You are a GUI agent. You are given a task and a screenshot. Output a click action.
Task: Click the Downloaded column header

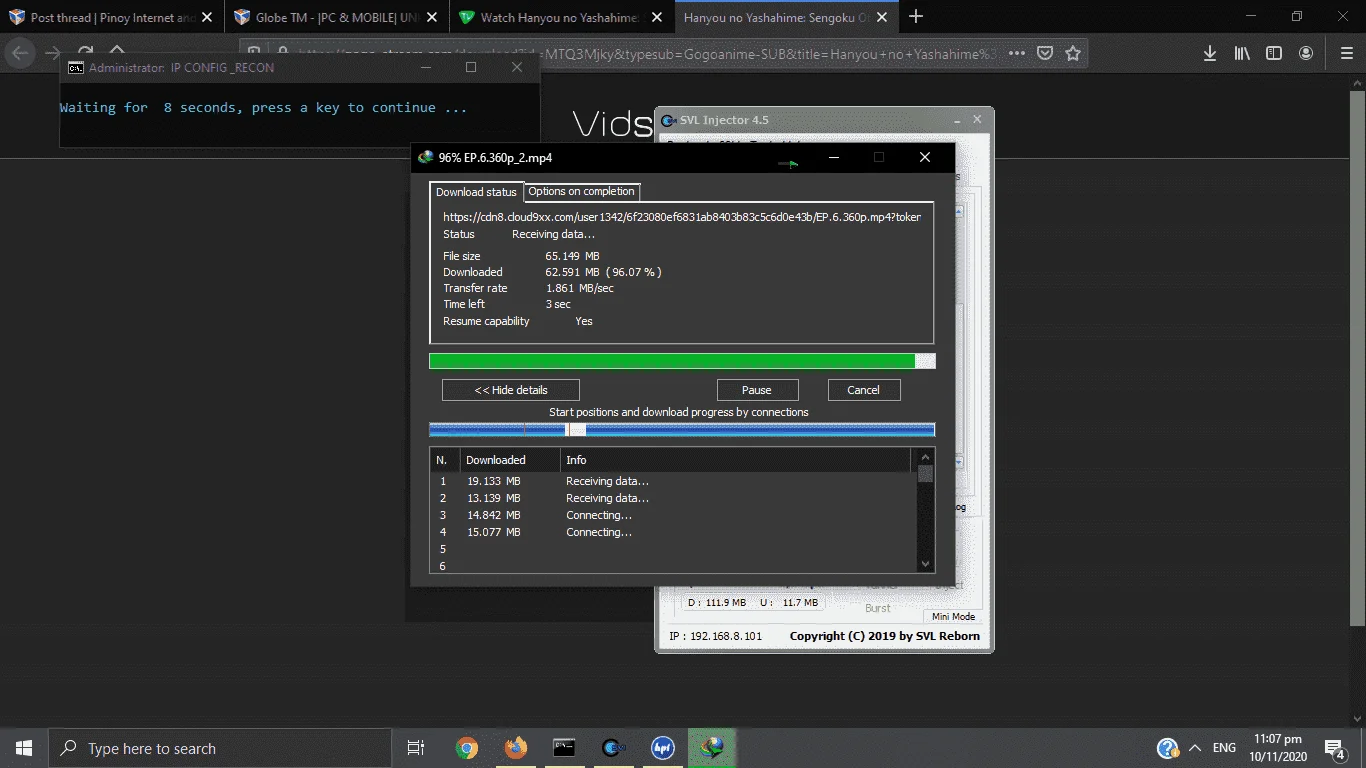tap(509, 460)
